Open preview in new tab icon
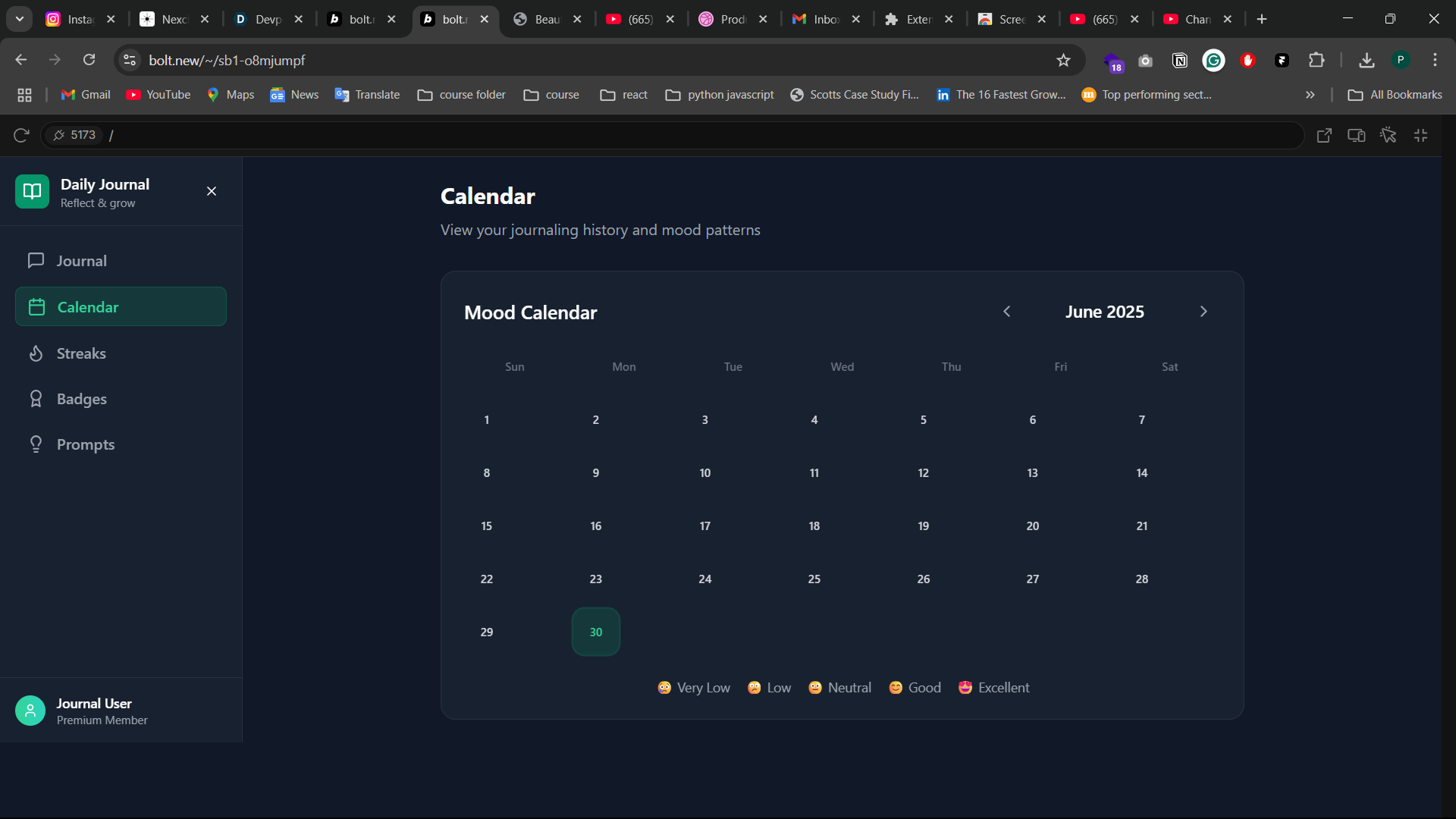 coord(1324,135)
